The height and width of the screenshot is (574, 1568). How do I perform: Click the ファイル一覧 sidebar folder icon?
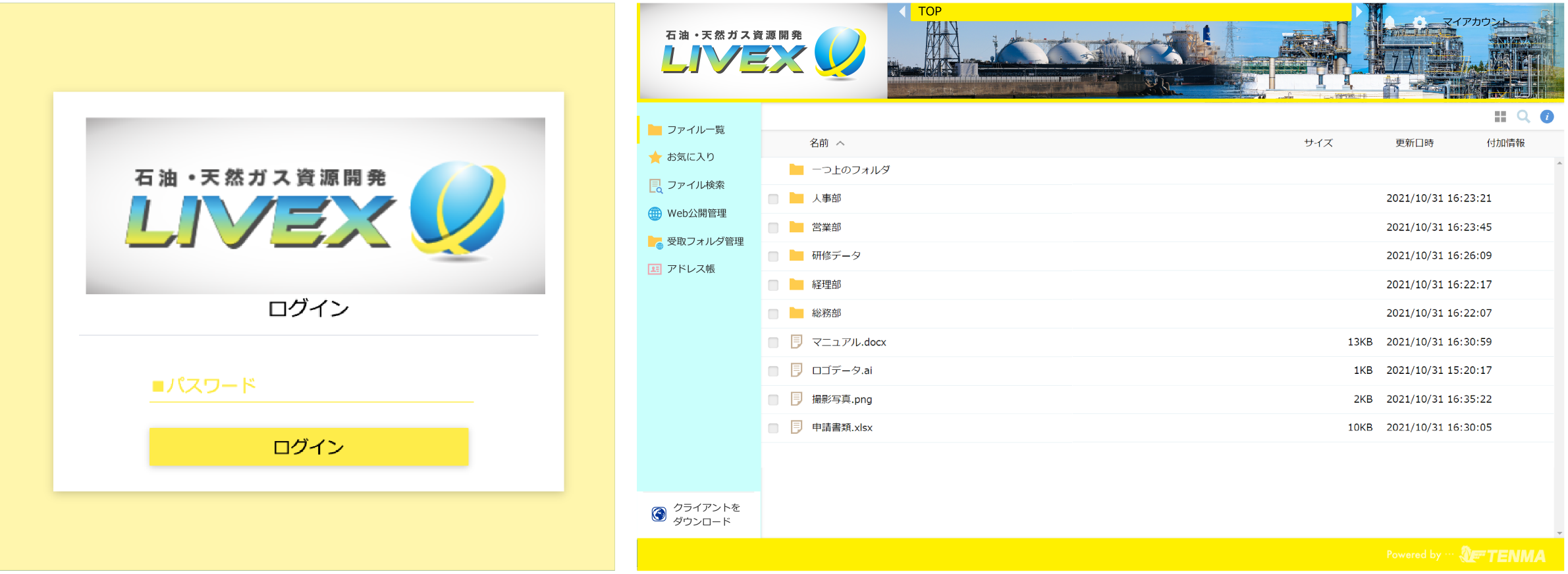pyautogui.click(x=655, y=130)
